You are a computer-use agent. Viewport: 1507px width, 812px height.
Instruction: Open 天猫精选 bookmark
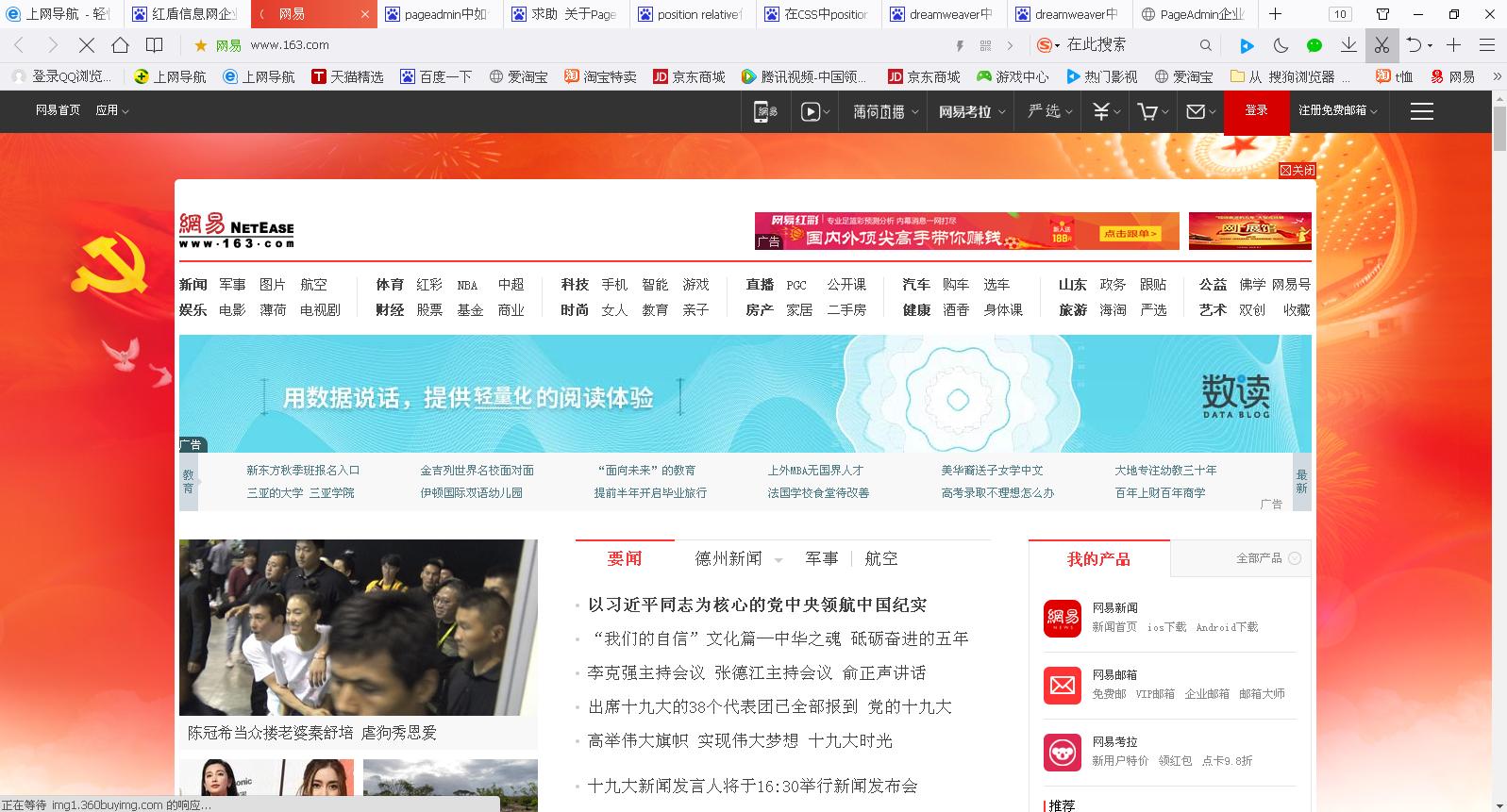pos(347,76)
